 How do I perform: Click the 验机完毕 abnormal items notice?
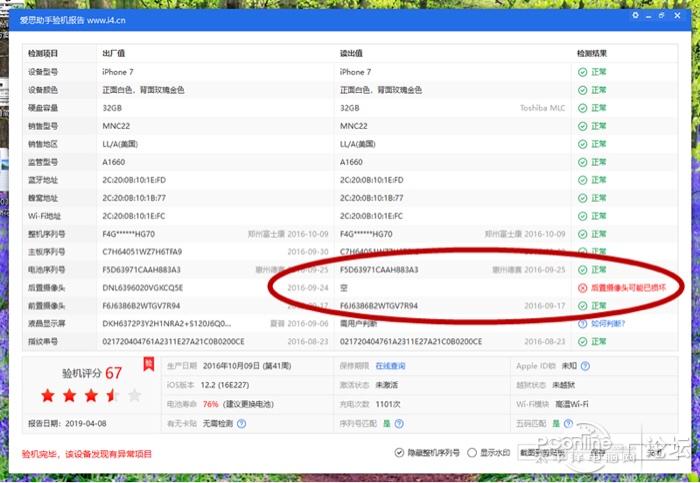point(87,454)
